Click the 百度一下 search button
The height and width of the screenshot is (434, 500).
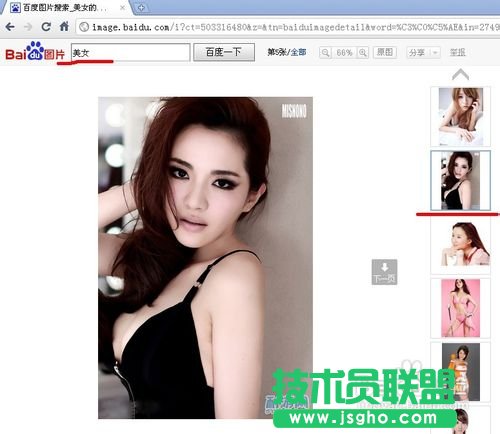coord(224,52)
